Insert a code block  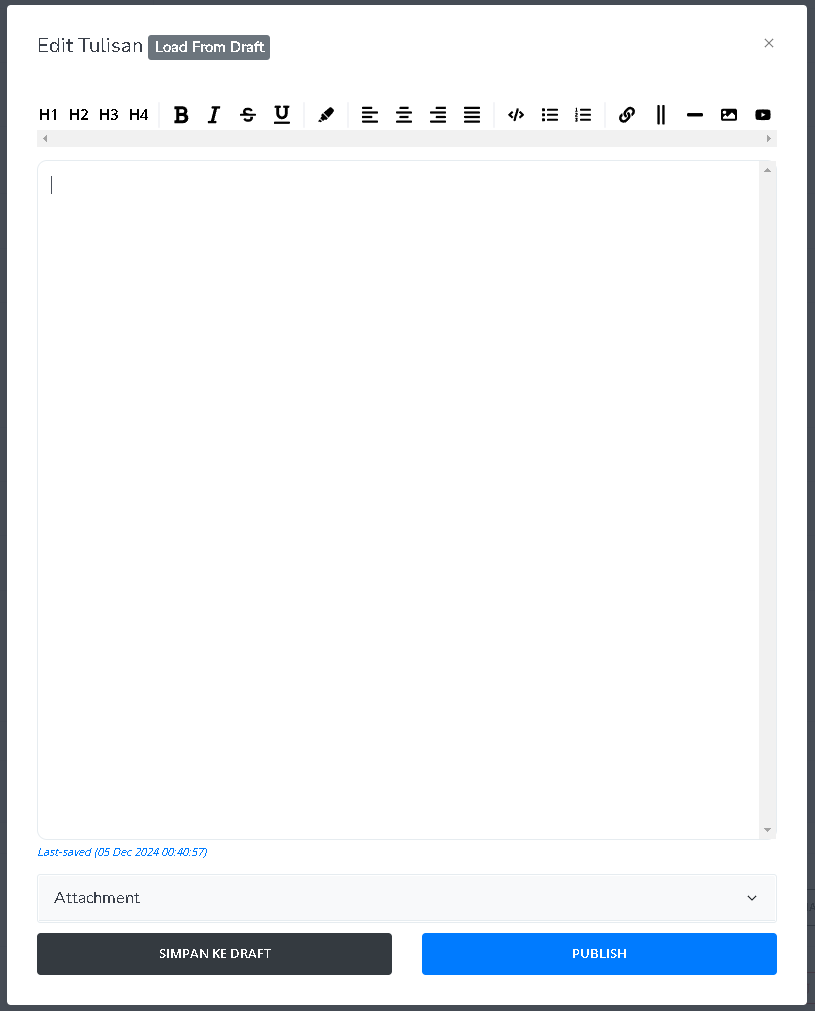coord(516,115)
